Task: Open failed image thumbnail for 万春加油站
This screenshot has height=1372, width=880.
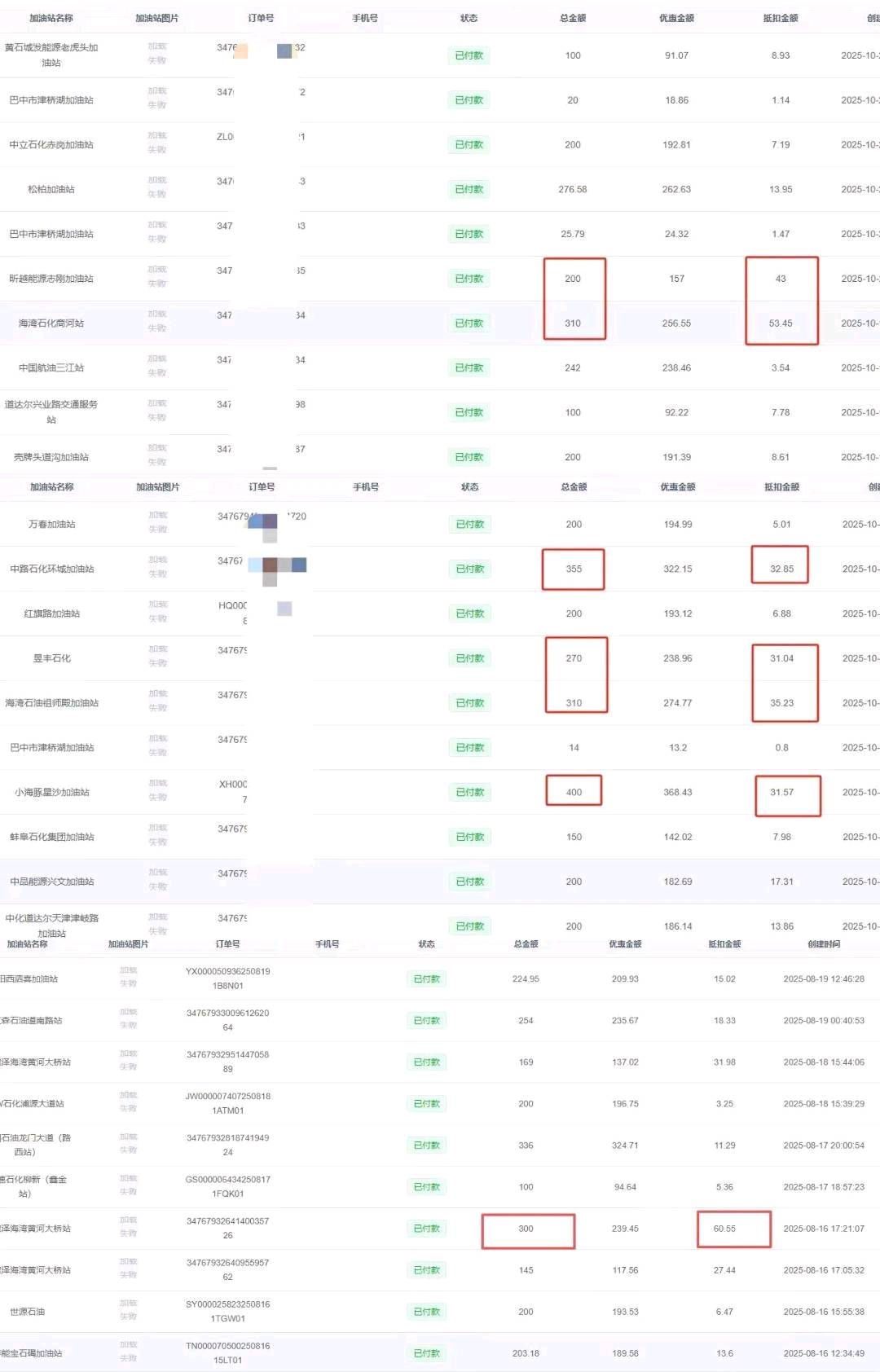Action: 158,522
